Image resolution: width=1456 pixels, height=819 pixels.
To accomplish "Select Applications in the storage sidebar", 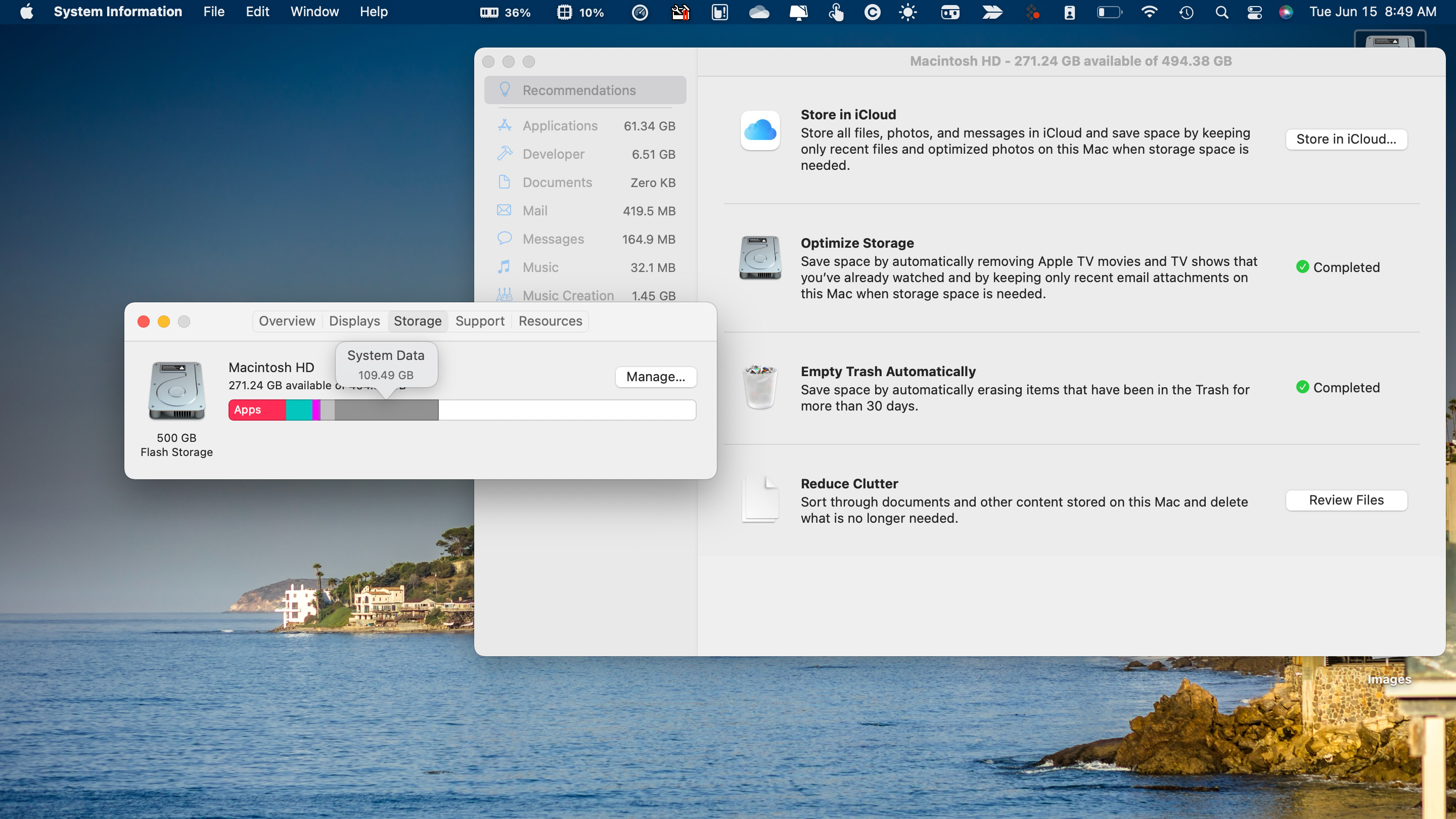I will pyautogui.click(x=585, y=126).
